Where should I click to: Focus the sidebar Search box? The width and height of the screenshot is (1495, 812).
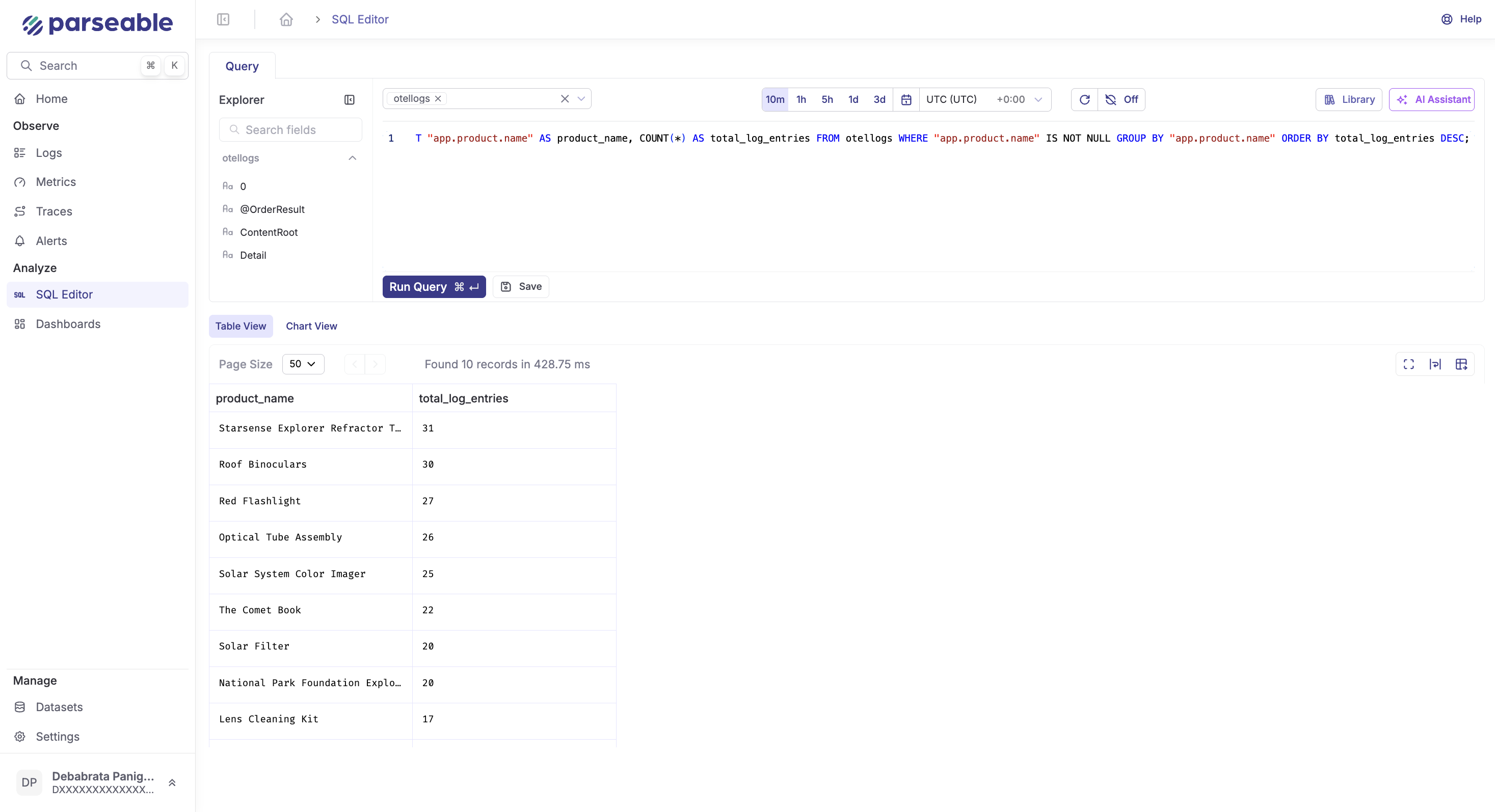[97, 66]
